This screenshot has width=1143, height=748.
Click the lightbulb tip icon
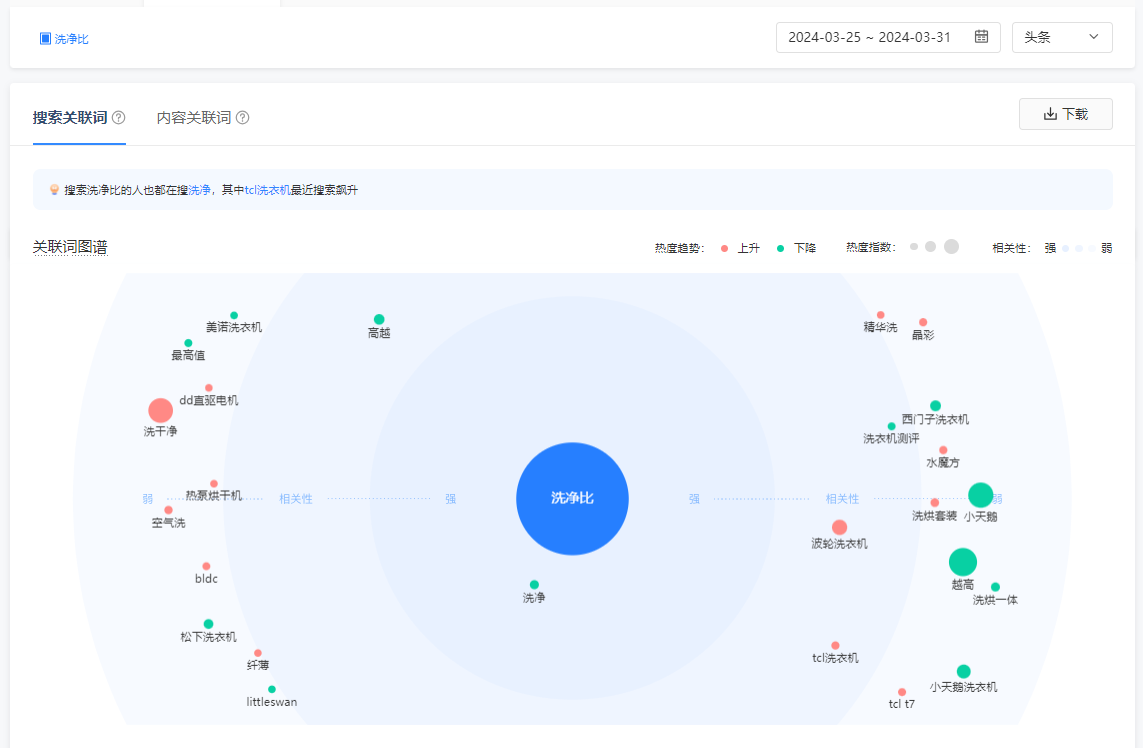pyautogui.click(x=54, y=190)
